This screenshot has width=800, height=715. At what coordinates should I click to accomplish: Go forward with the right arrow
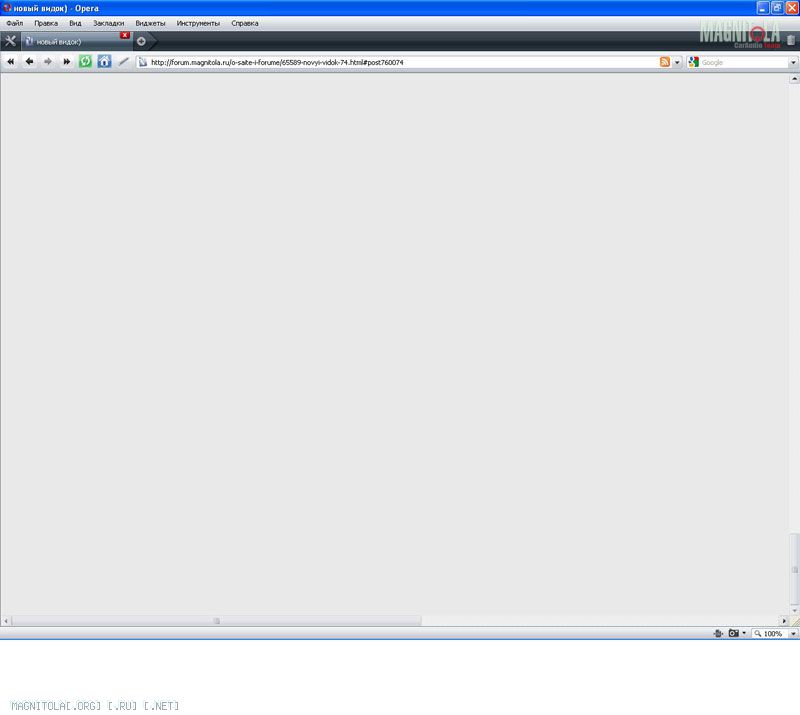point(48,62)
